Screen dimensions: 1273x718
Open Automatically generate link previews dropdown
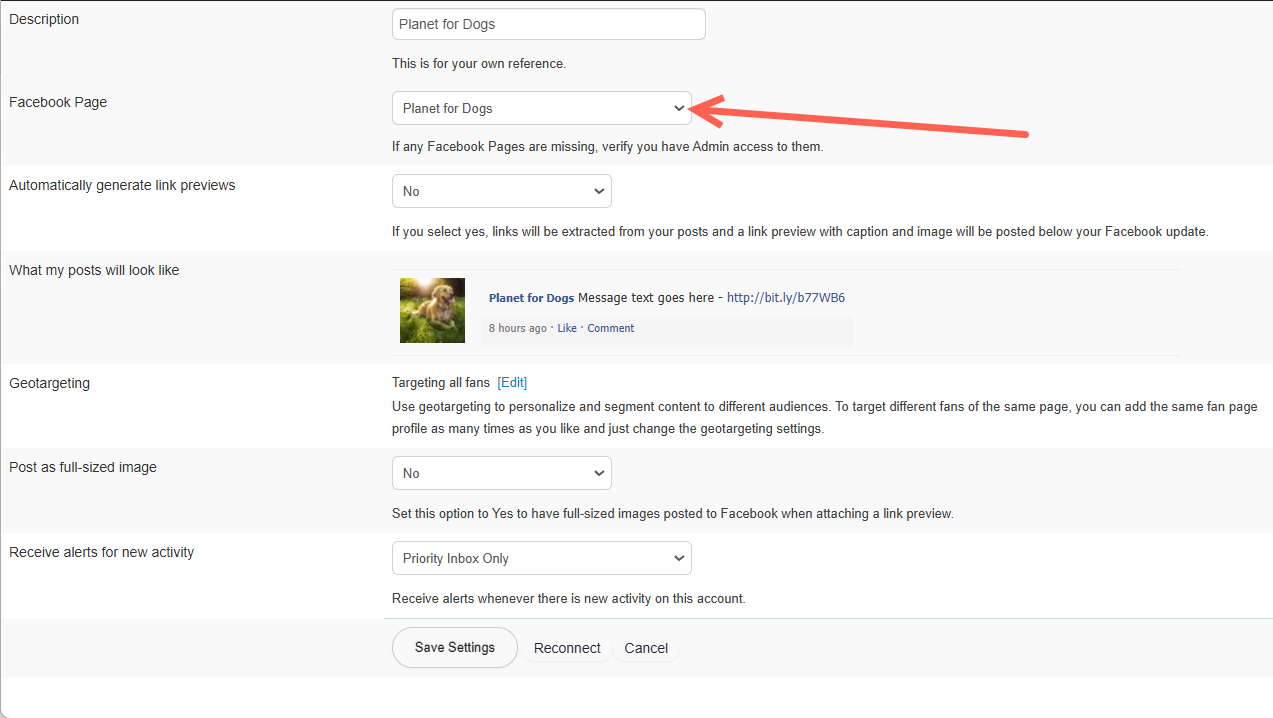click(501, 191)
